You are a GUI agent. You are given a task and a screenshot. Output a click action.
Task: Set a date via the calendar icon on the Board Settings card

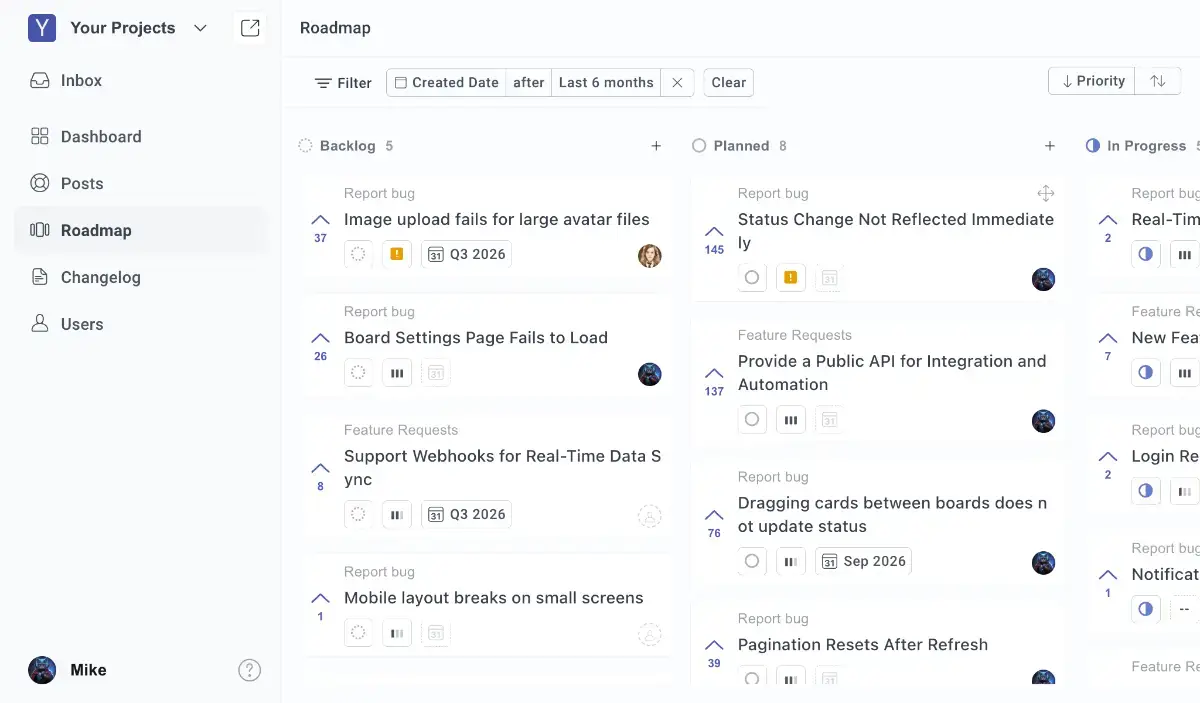[435, 373]
